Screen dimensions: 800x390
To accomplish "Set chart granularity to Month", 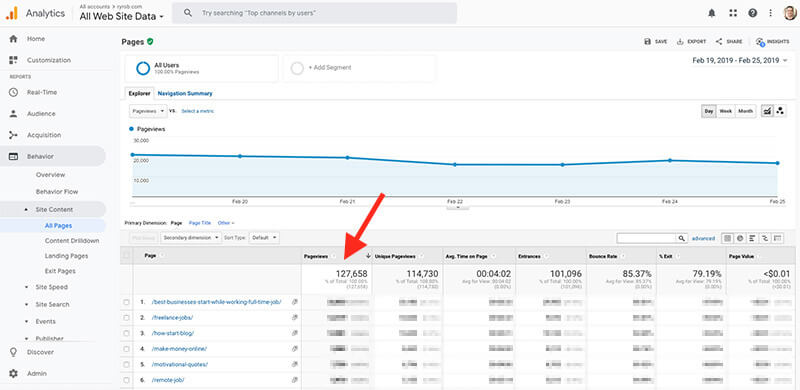I will tap(745, 111).
